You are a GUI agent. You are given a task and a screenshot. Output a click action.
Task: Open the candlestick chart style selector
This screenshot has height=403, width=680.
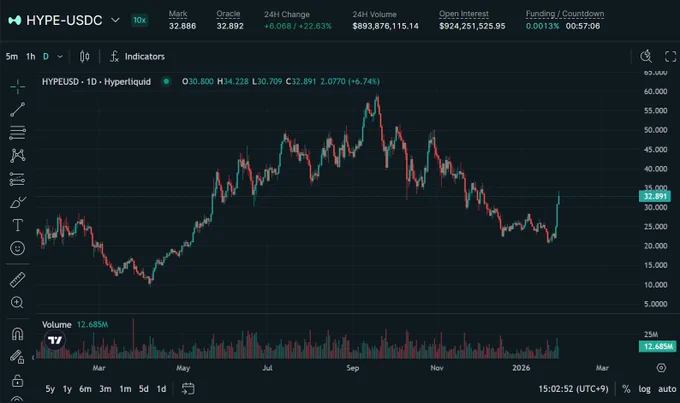pos(85,56)
